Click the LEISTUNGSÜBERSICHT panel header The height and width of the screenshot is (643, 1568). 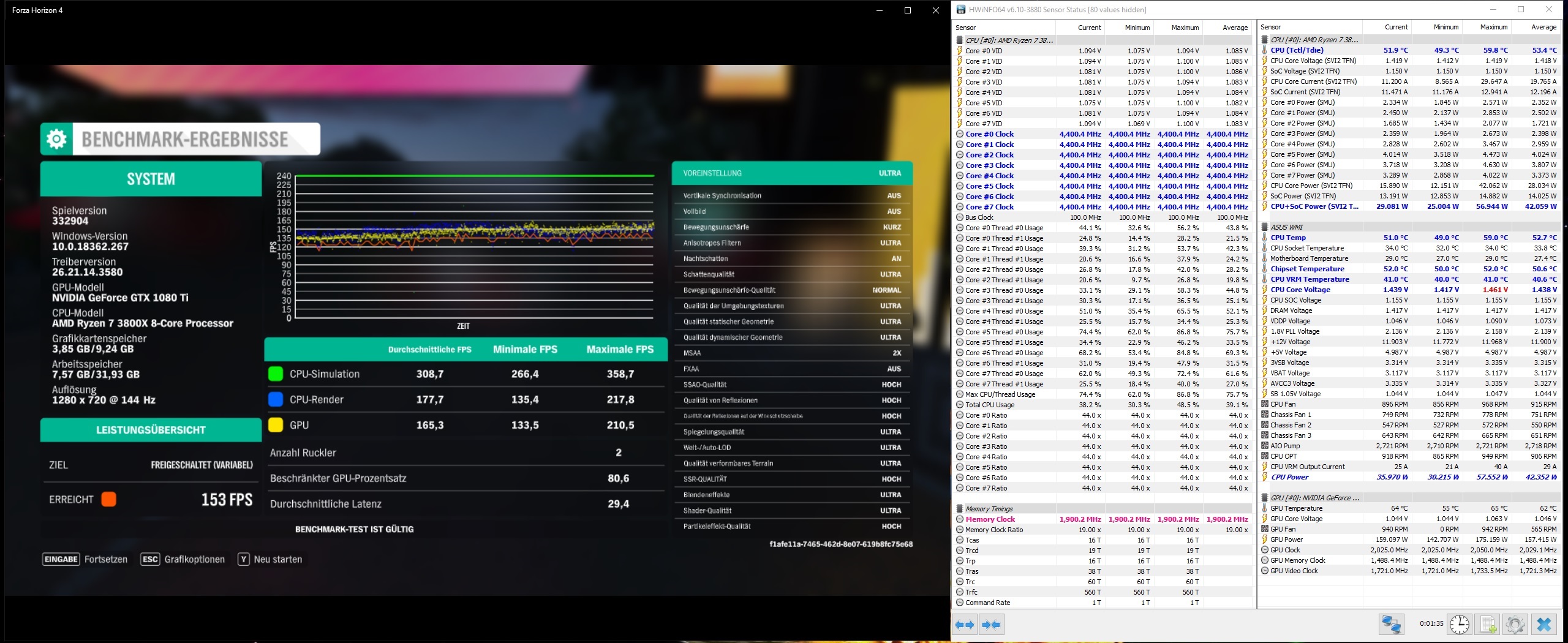(x=151, y=430)
